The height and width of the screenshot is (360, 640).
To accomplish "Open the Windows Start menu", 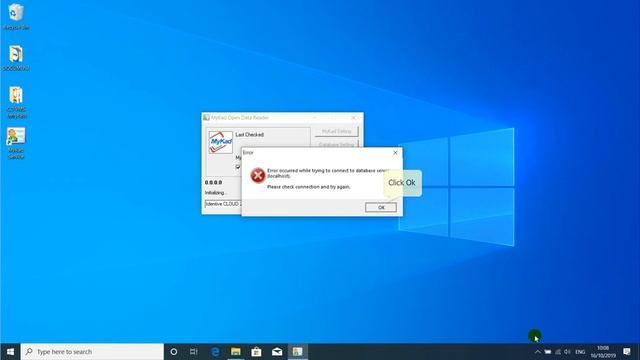I will (x=10, y=351).
